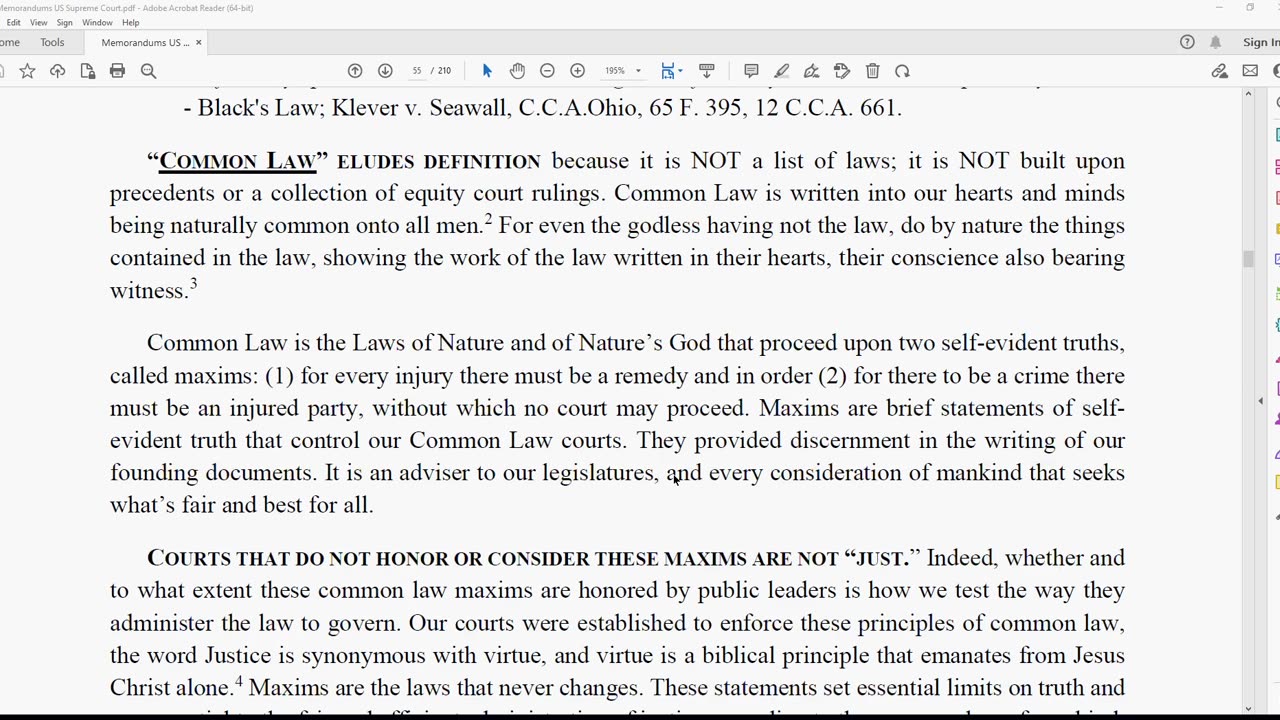The image size is (1280, 720).
Task: Click the vertical scrollbar thumb
Action: click(1247, 259)
